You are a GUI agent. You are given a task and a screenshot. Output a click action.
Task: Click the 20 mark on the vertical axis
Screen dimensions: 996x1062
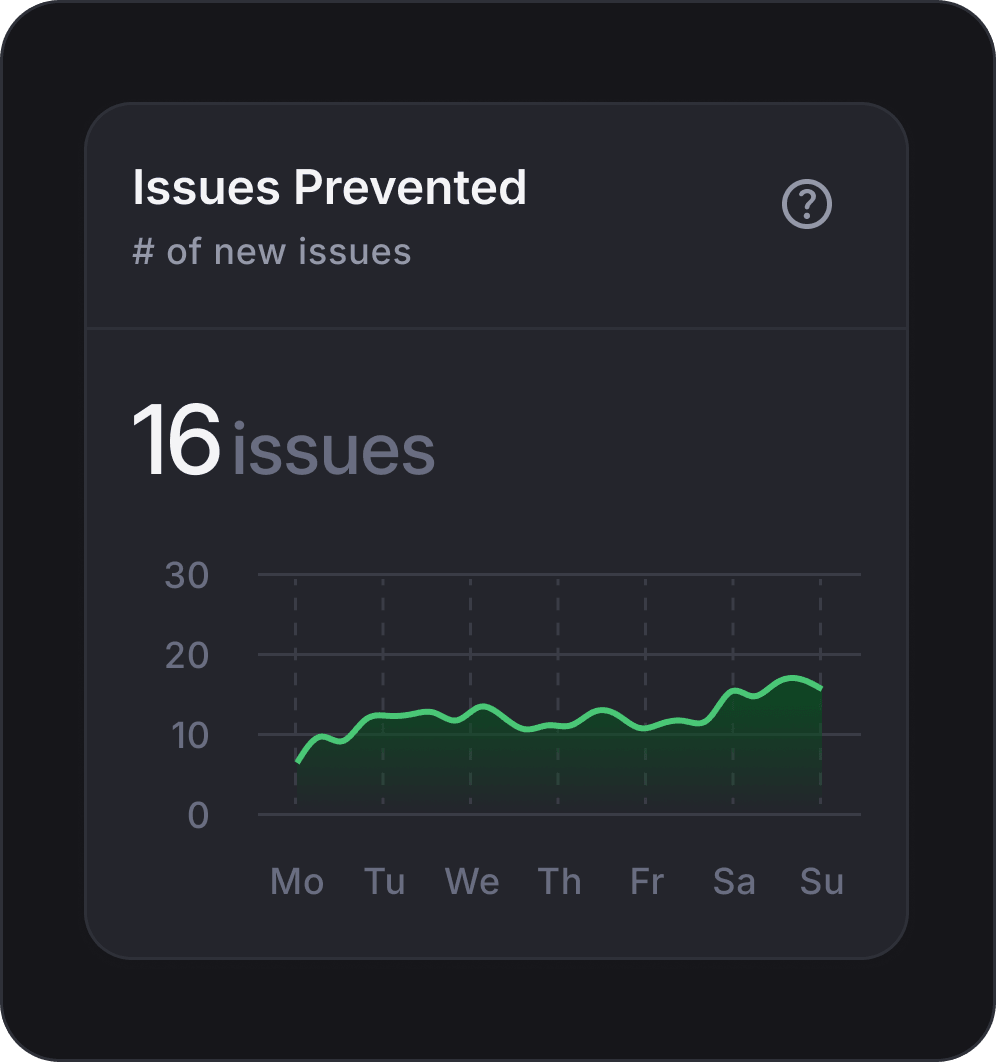click(186, 655)
